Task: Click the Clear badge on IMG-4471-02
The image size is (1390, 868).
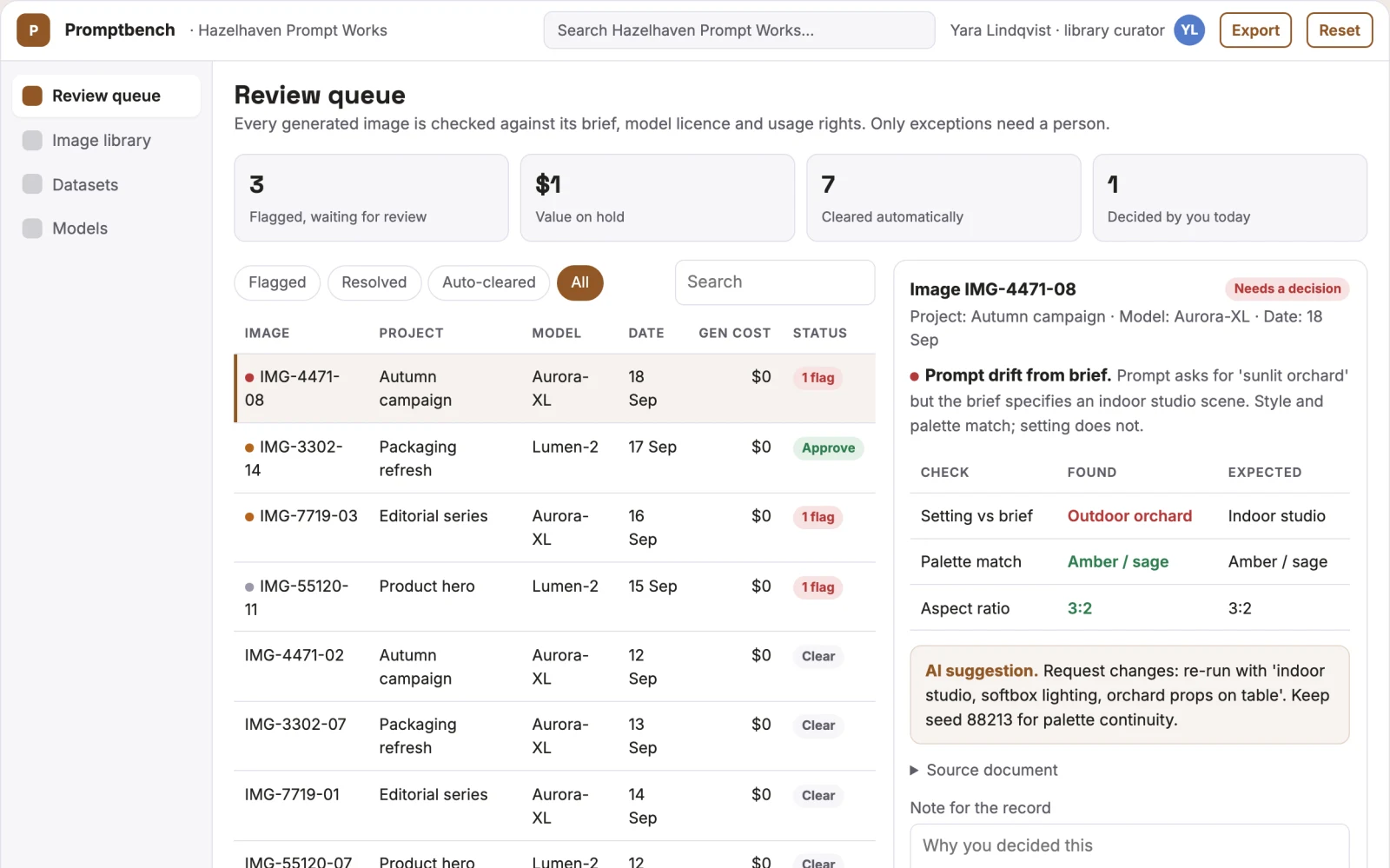Action: [x=818, y=656]
